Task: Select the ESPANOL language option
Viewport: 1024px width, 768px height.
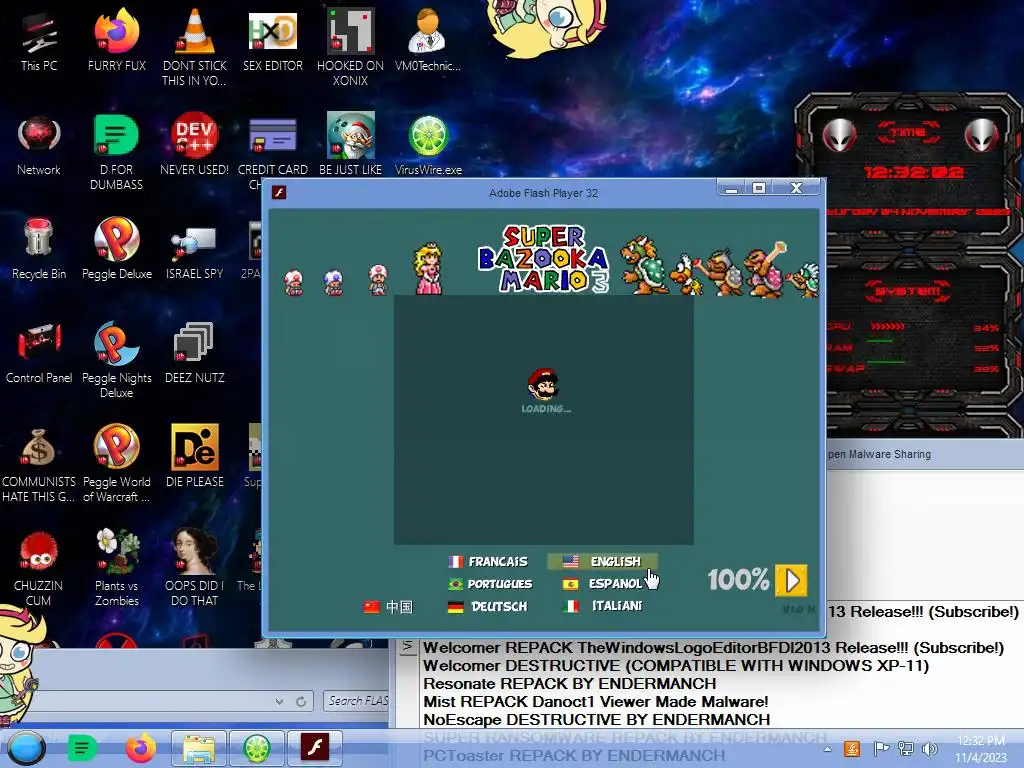Action: coord(602,584)
